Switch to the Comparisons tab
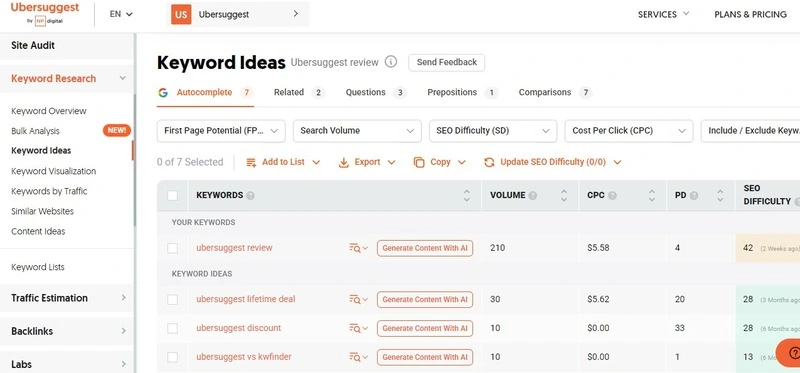800x373 pixels. [555, 92]
